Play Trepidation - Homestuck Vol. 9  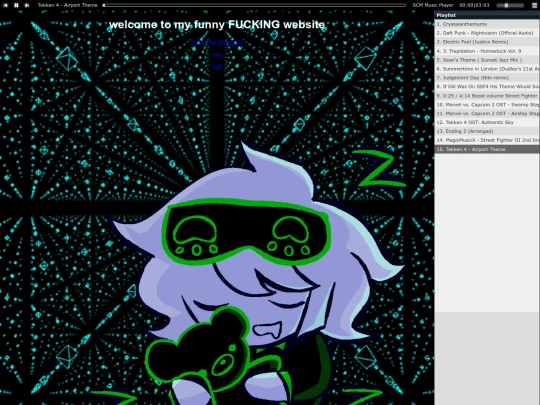pyautogui.click(x=487, y=51)
